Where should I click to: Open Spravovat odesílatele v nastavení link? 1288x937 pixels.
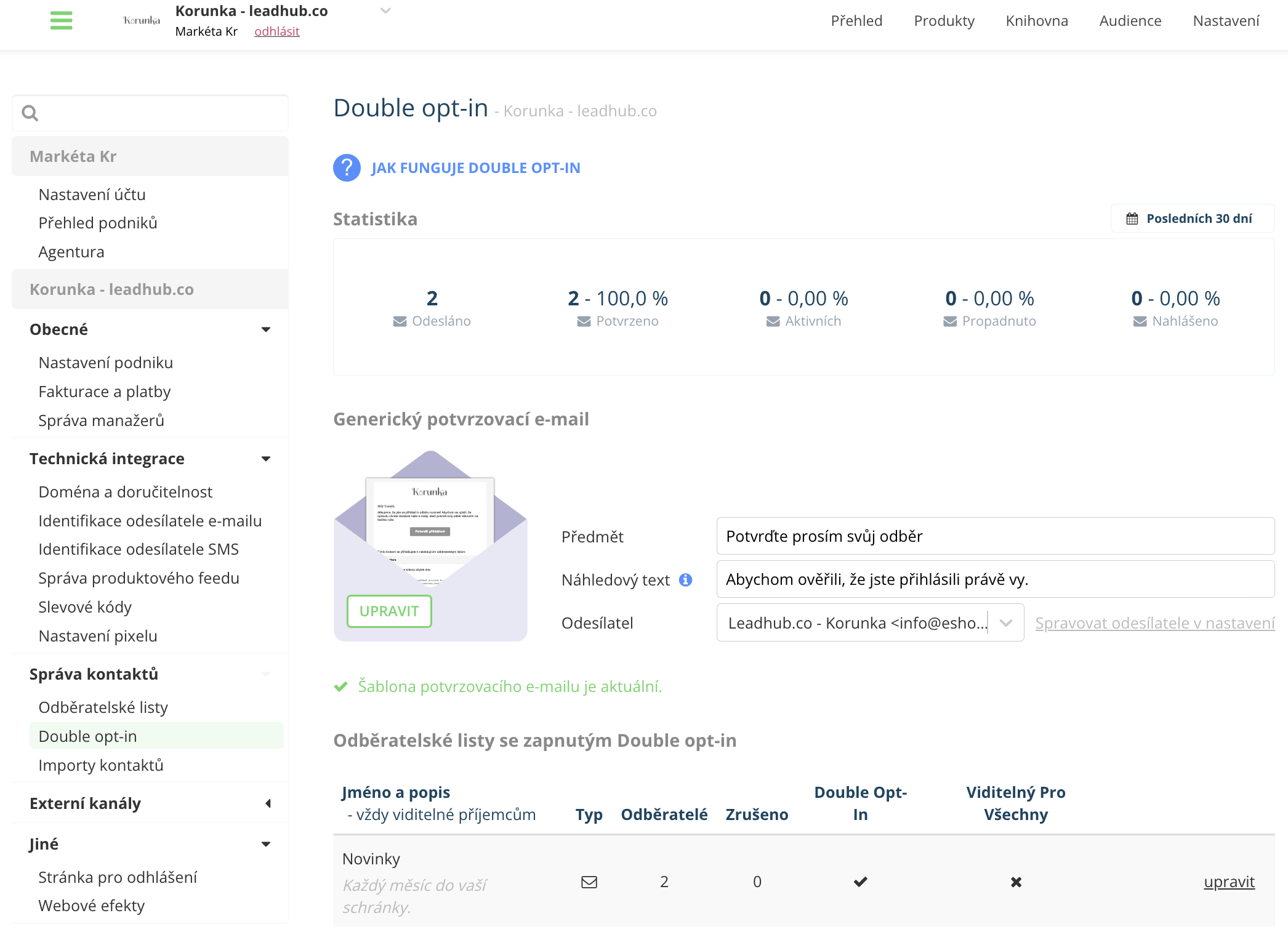(x=1154, y=623)
